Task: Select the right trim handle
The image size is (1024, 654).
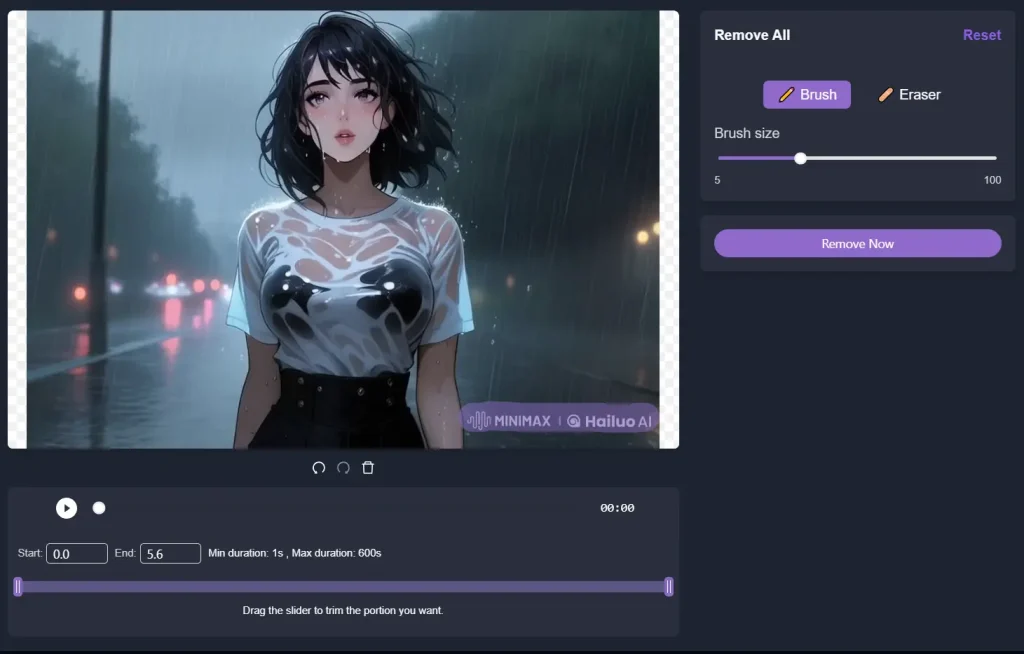Action: [x=668, y=587]
